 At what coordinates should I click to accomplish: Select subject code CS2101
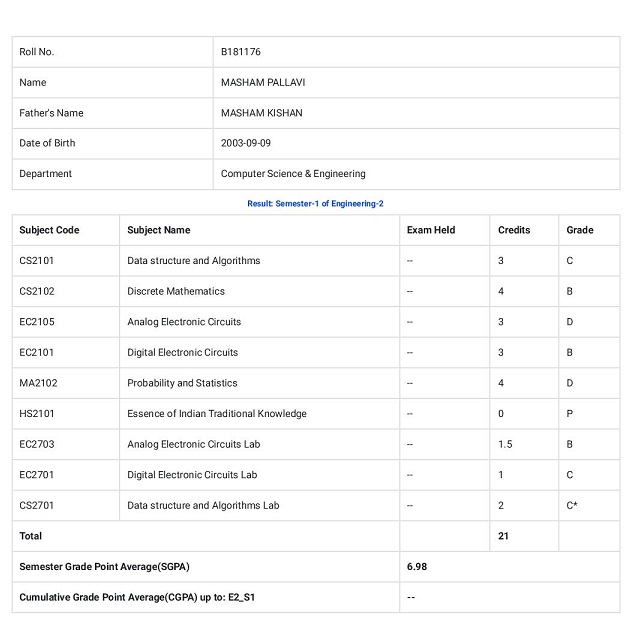(x=37, y=260)
